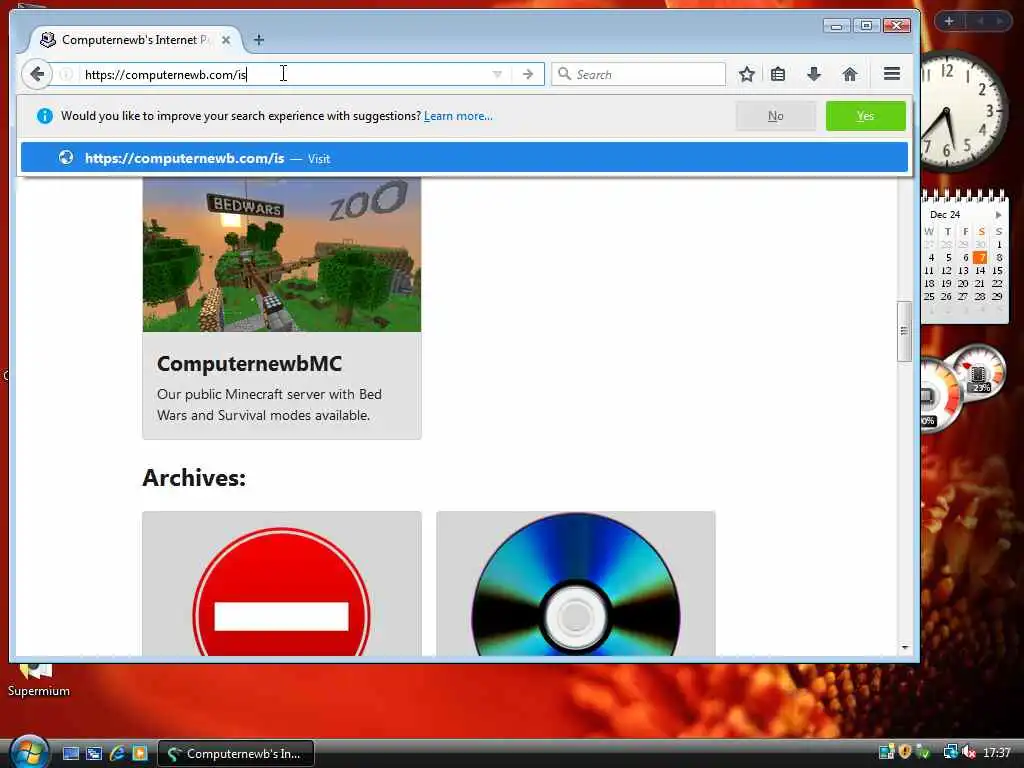Follow the Learn more... link
The width and height of the screenshot is (1024, 768).
coord(458,116)
